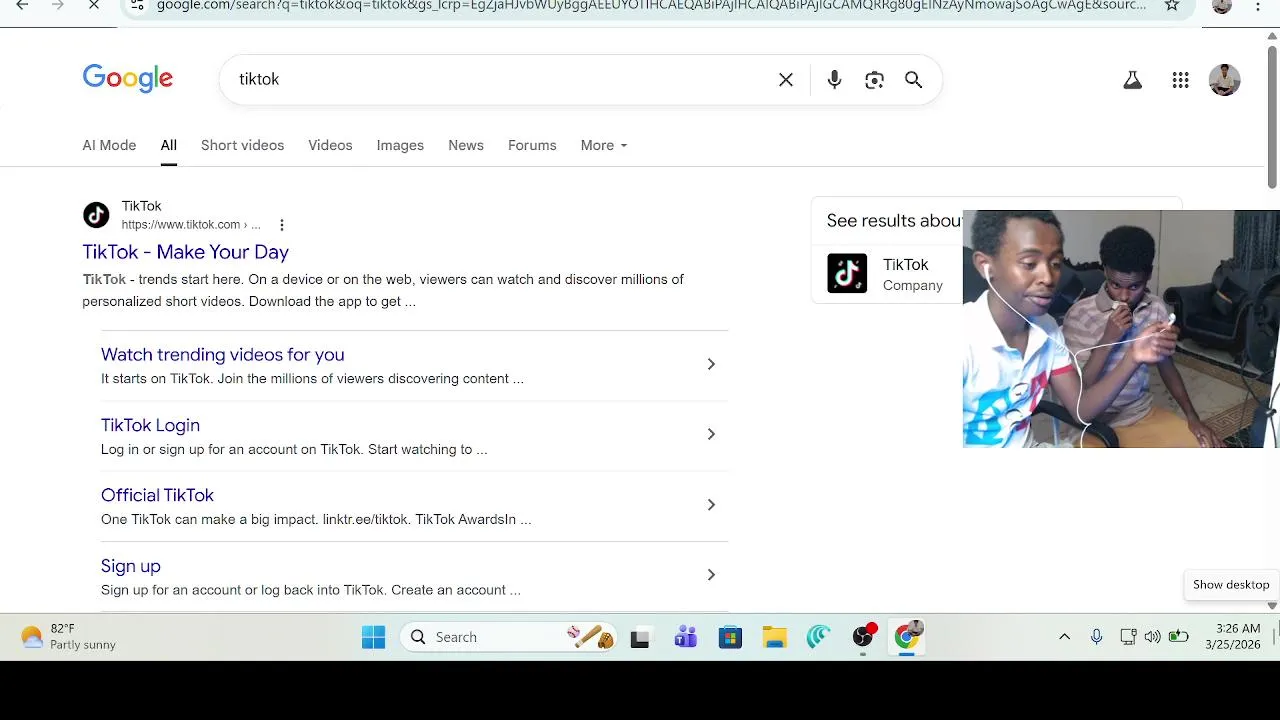Open more options for TikTok result
Screen dimensions: 1280x720
(x=282, y=225)
